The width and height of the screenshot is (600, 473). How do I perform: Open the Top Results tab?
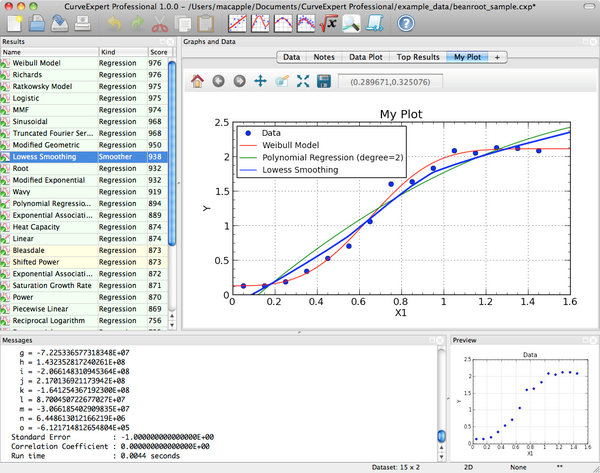414,58
